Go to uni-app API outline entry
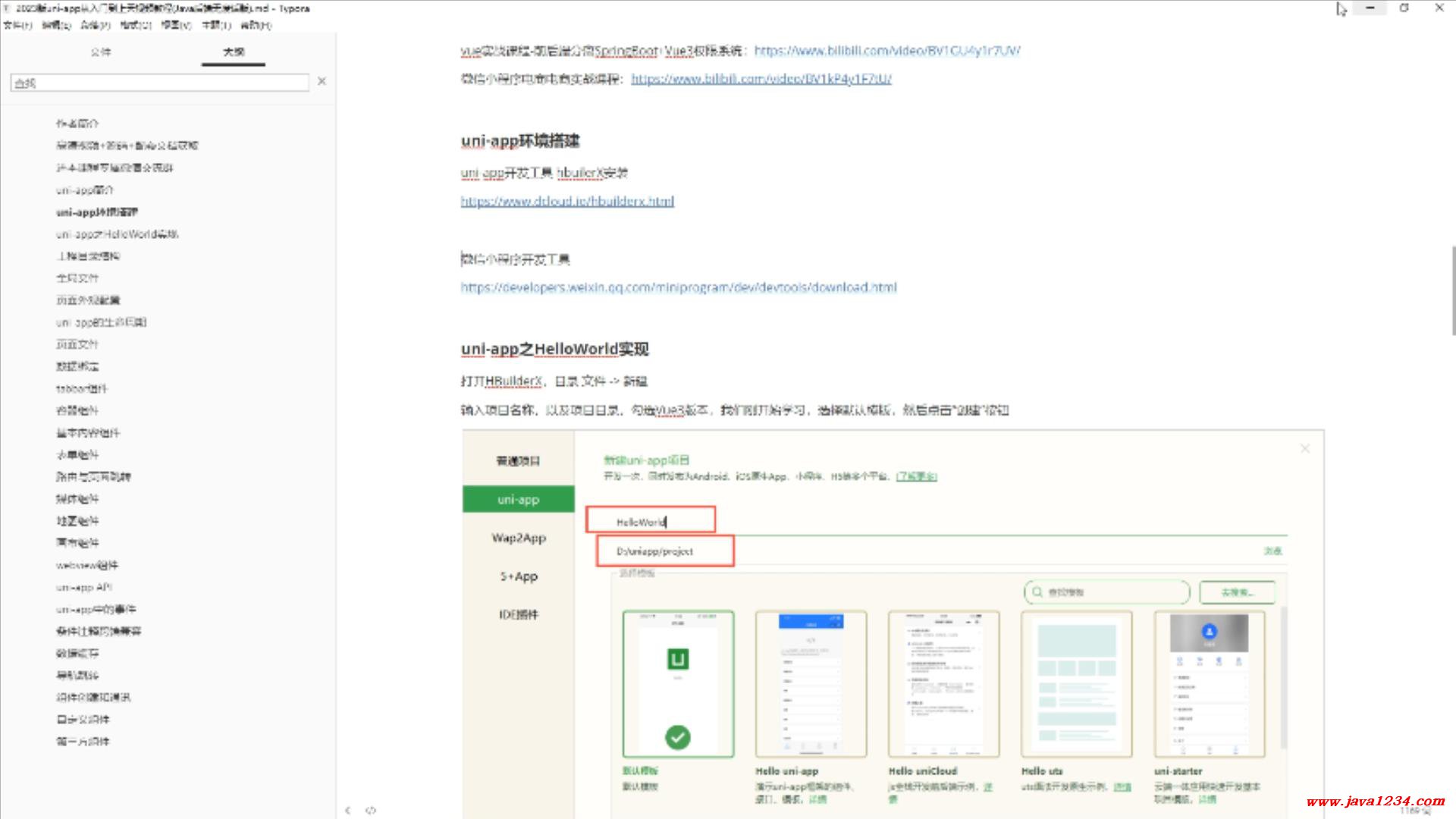The height and width of the screenshot is (819, 1456). click(84, 587)
